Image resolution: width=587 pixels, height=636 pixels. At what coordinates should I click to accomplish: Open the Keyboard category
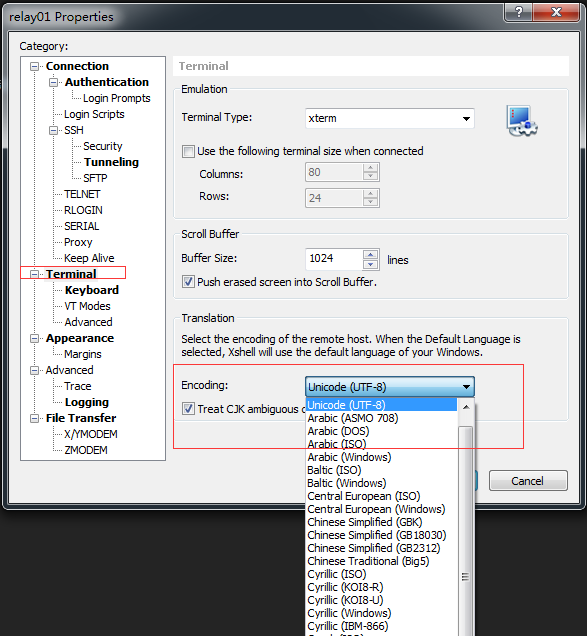point(92,290)
